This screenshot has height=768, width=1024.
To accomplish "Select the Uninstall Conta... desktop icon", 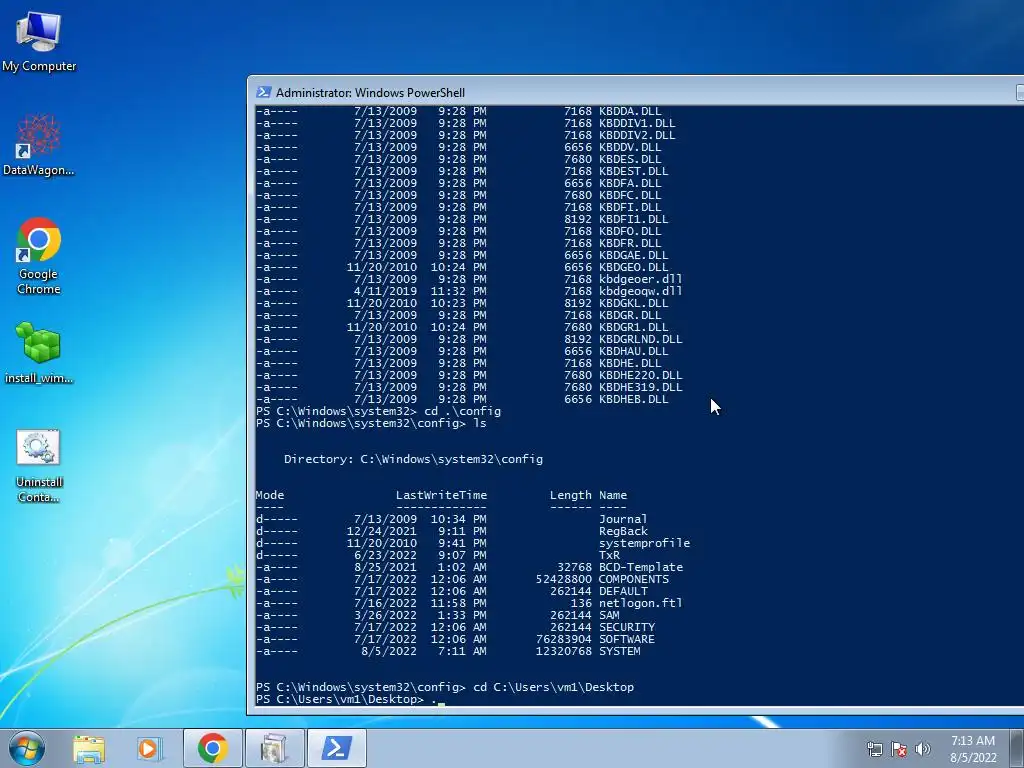I will coord(39,466).
